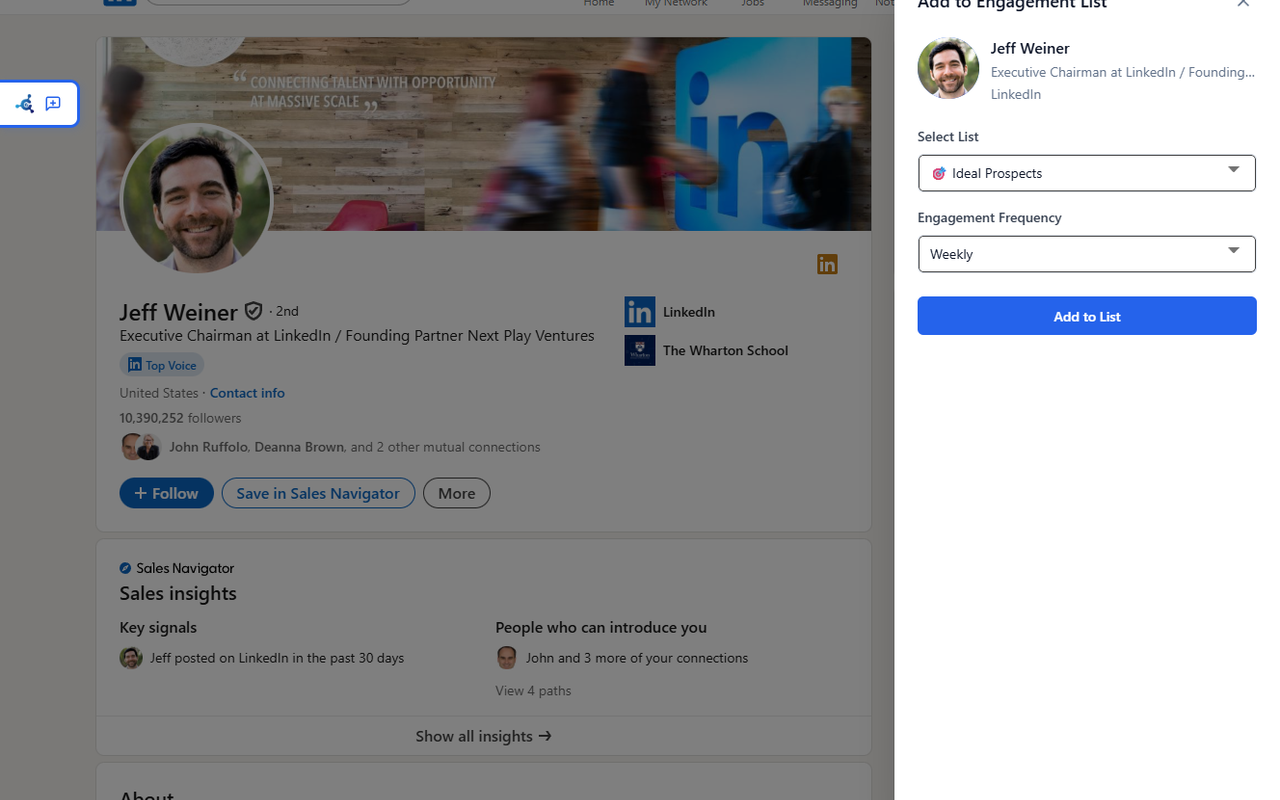Viewport: 1280px width, 800px height.
Task: Click 'John and 3 more of your connections'
Action: [637, 658]
